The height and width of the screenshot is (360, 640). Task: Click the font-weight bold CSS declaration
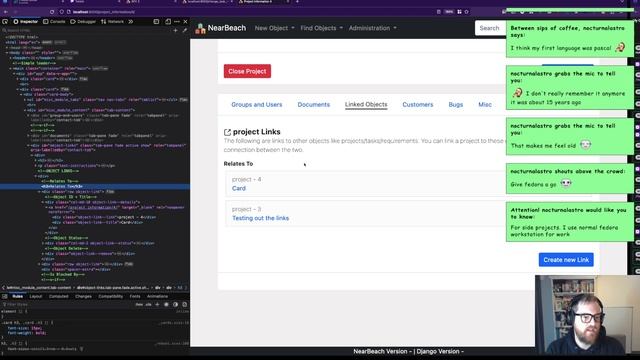[27, 333]
